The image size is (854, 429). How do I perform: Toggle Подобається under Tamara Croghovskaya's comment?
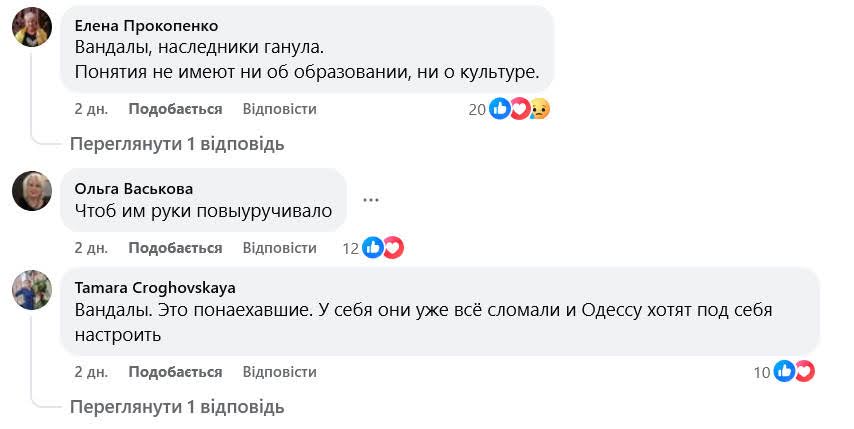click(175, 372)
